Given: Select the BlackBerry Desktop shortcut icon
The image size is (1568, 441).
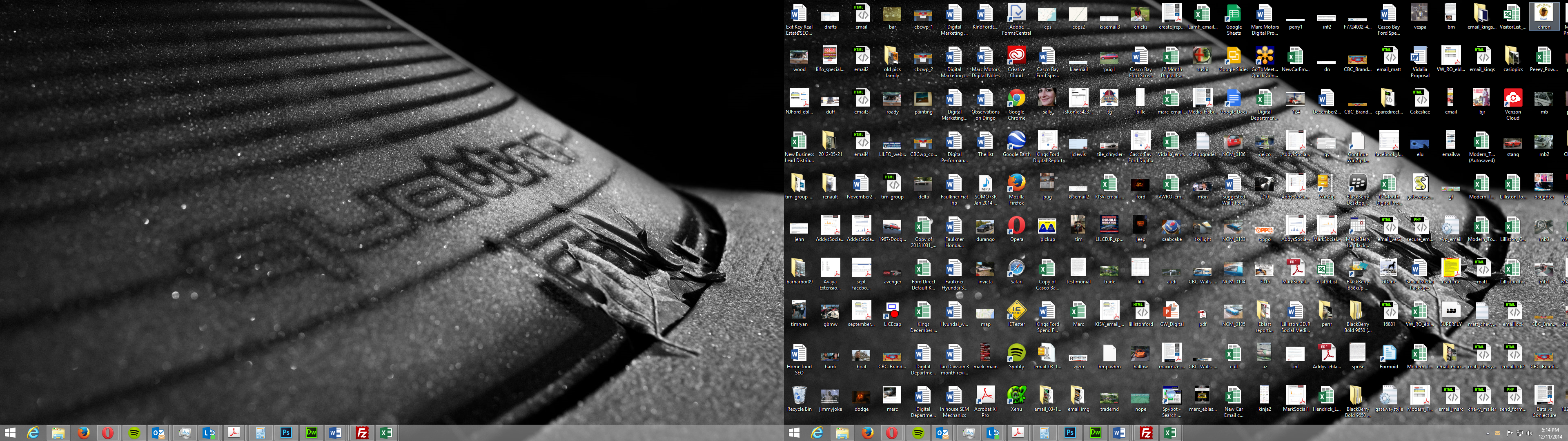Looking at the screenshot, I should [x=1357, y=189].
